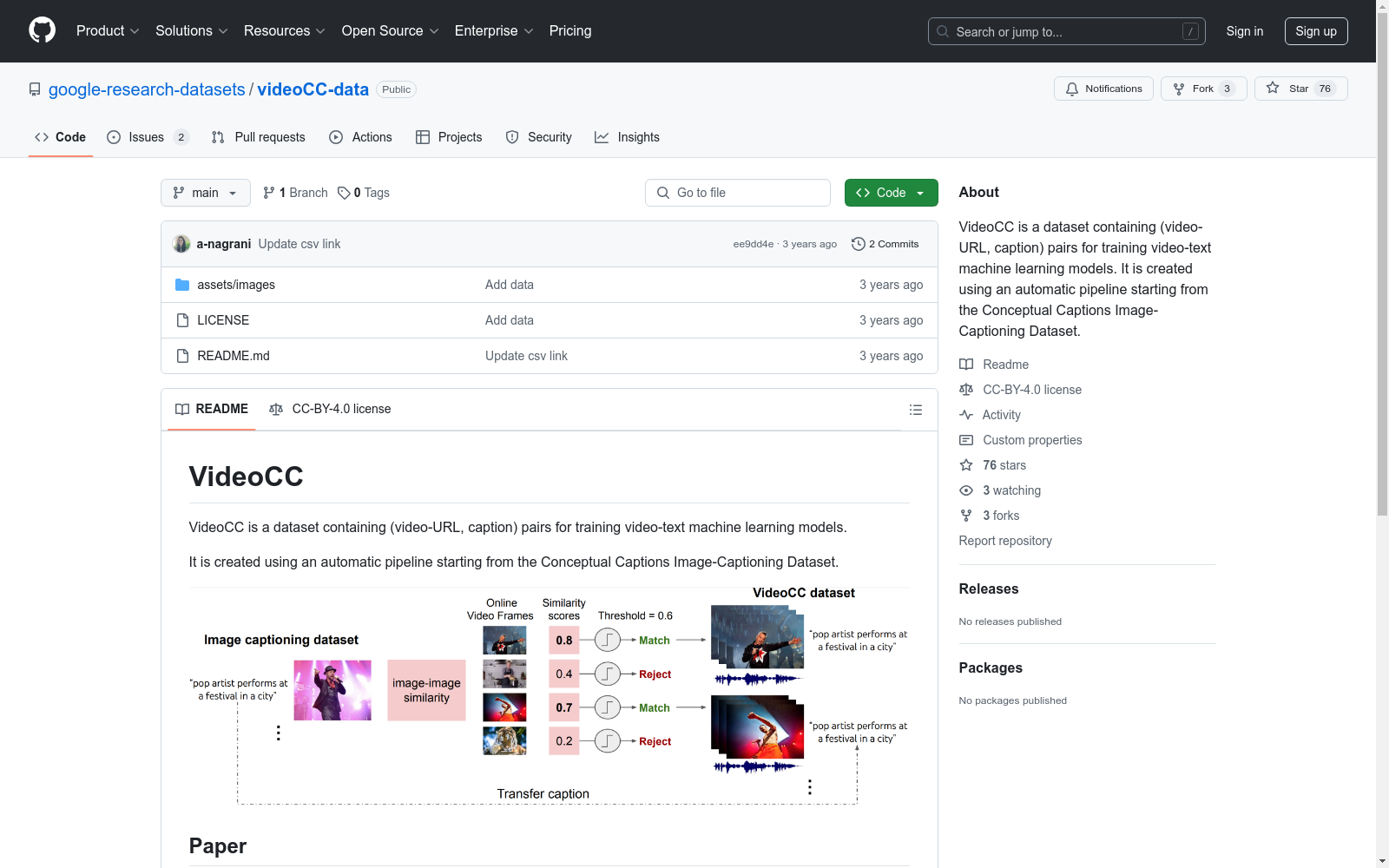The height and width of the screenshot is (868, 1389).
Task: Open the LICENSE file
Action: pyautogui.click(x=223, y=320)
